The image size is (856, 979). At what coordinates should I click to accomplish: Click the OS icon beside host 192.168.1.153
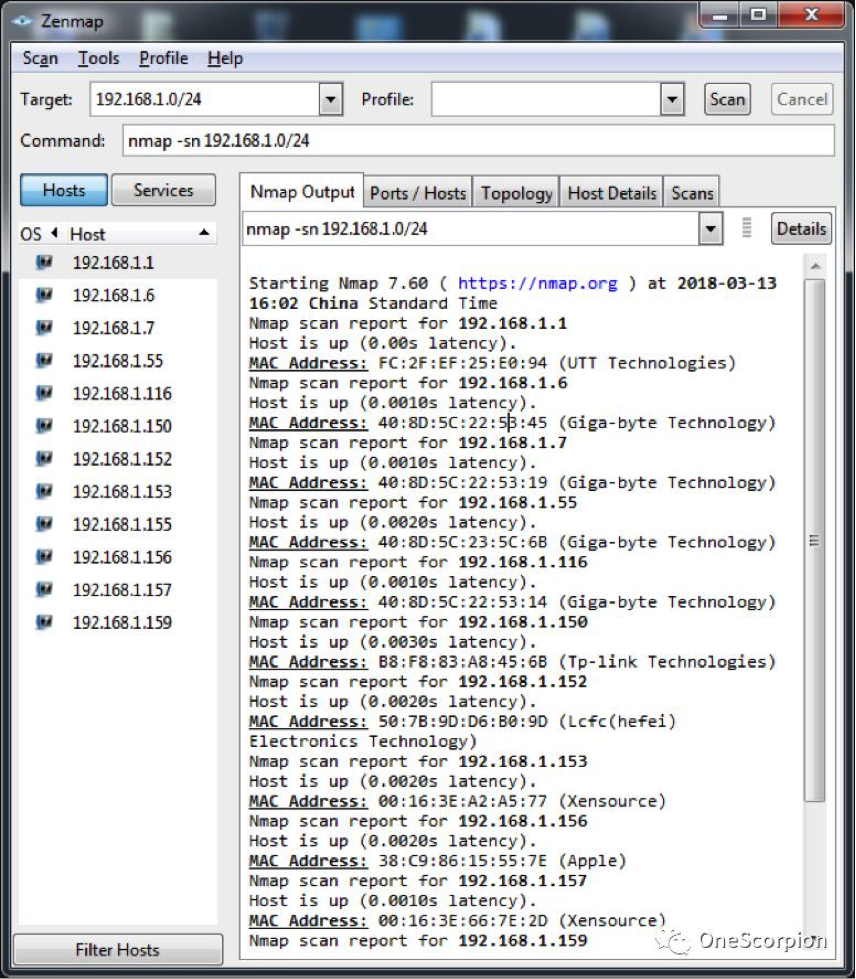point(44,491)
